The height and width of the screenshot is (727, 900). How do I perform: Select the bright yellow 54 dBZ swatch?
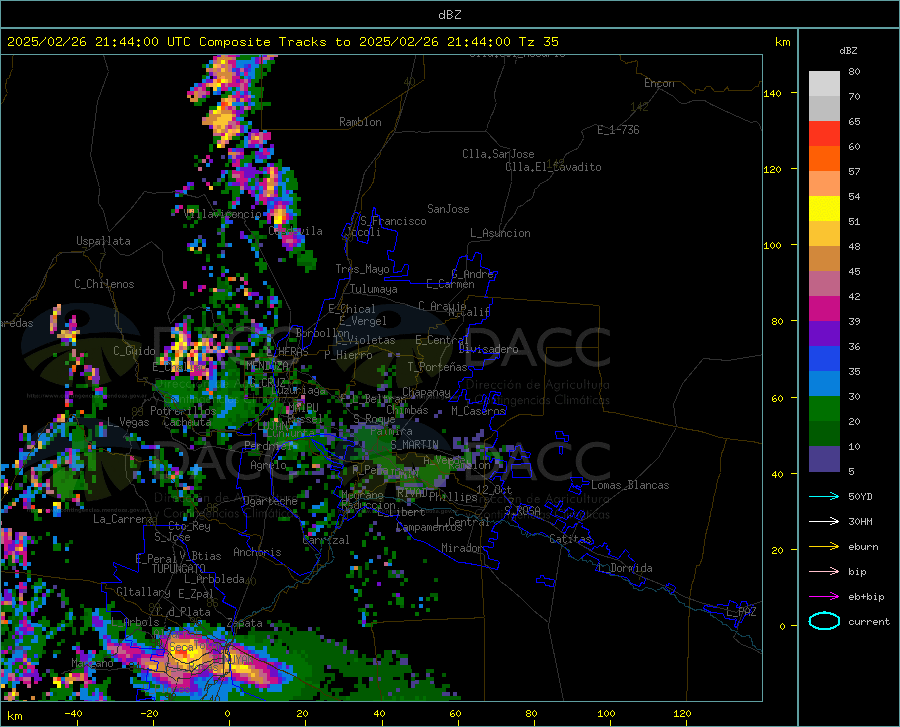click(824, 209)
